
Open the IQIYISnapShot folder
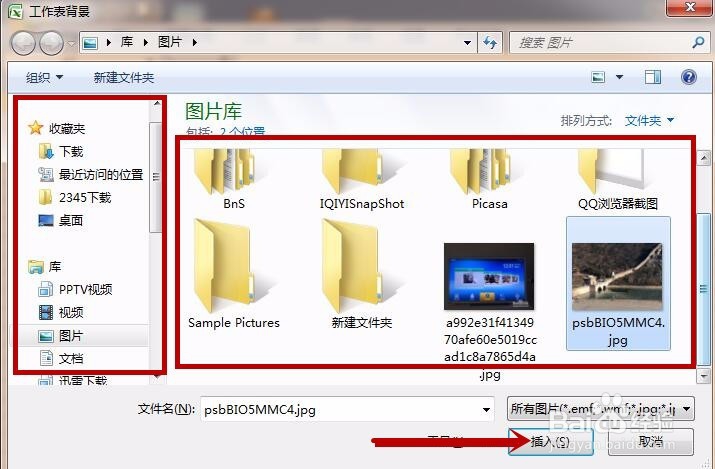(x=362, y=179)
